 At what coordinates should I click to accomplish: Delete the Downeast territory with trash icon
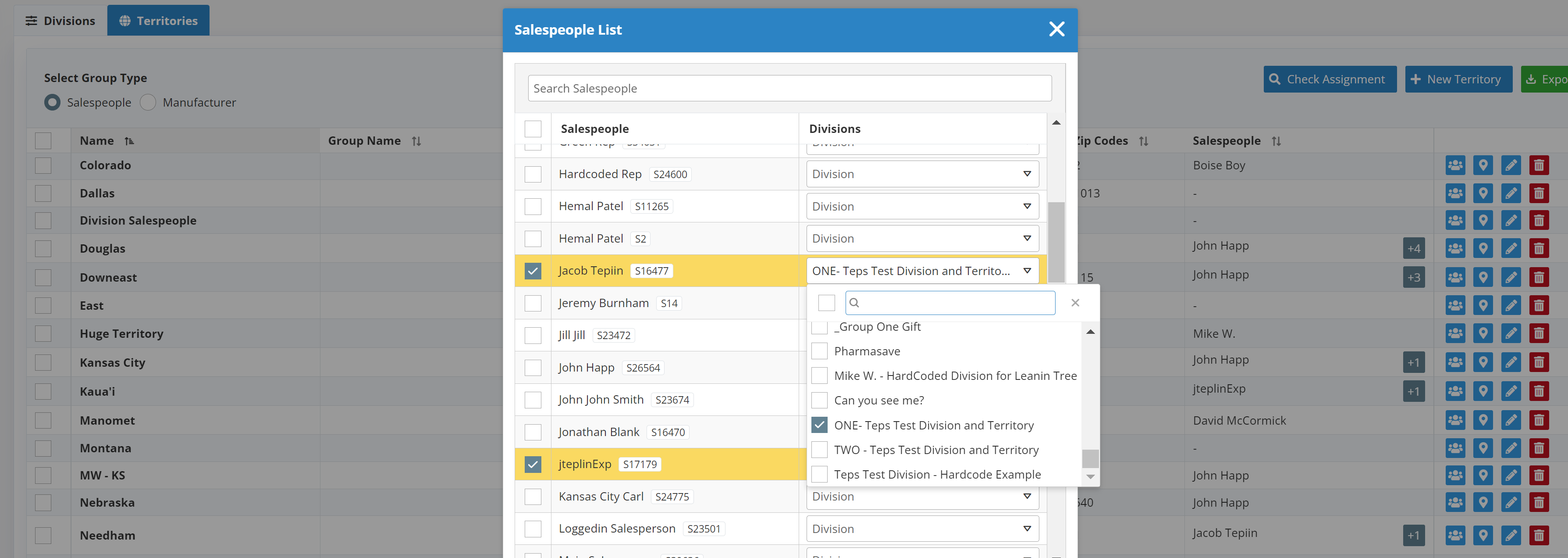pyautogui.click(x=1539, y=277)
